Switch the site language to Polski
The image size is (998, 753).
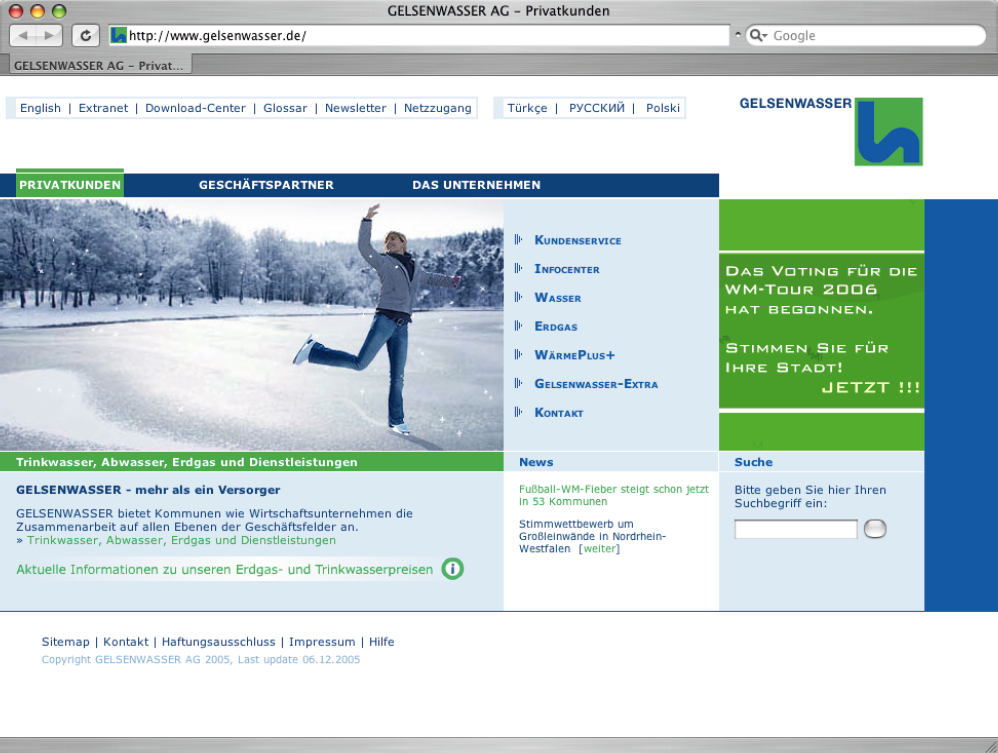click(662, 107)
